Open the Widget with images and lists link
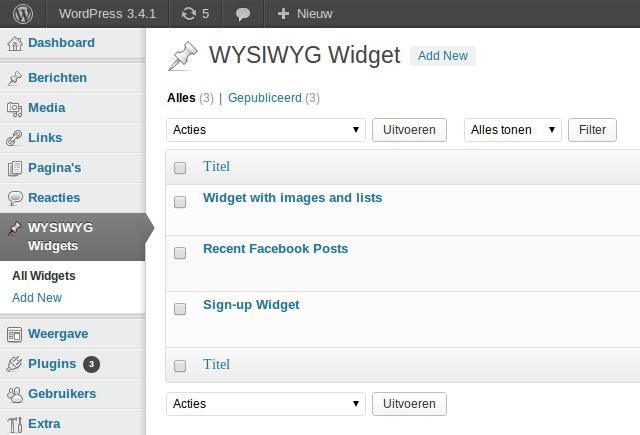 point(292,198)
